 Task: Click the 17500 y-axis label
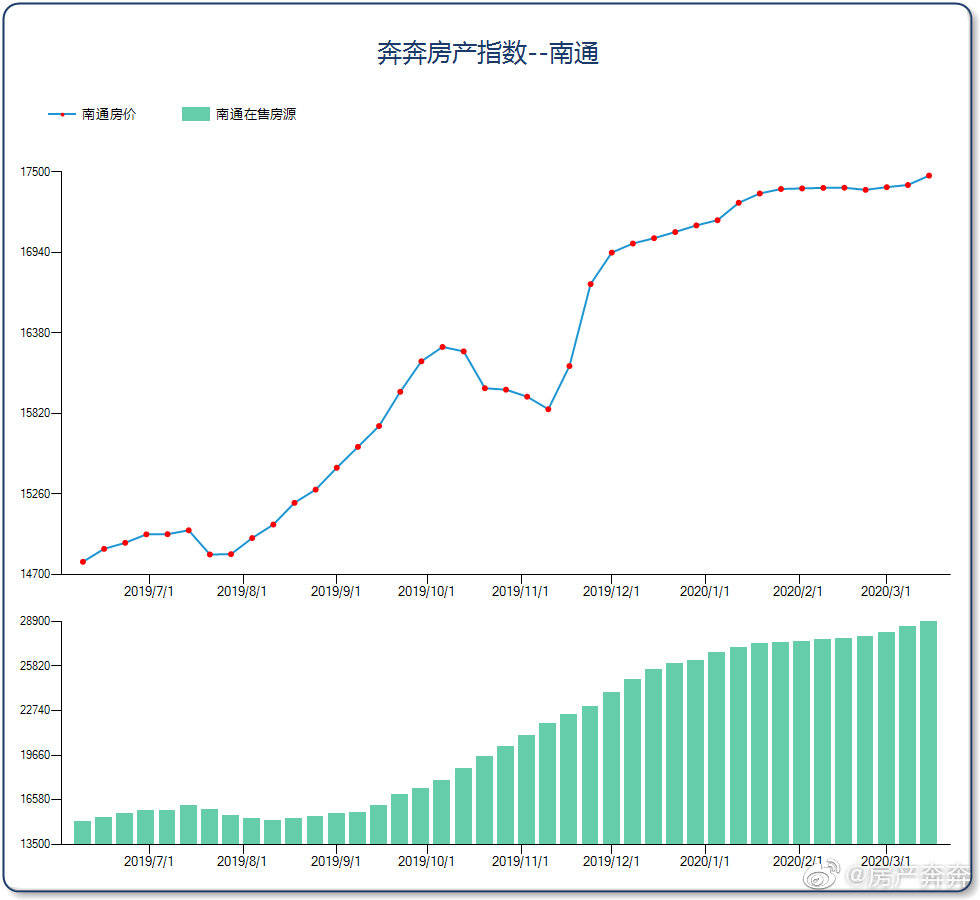(x=35, y=172)
